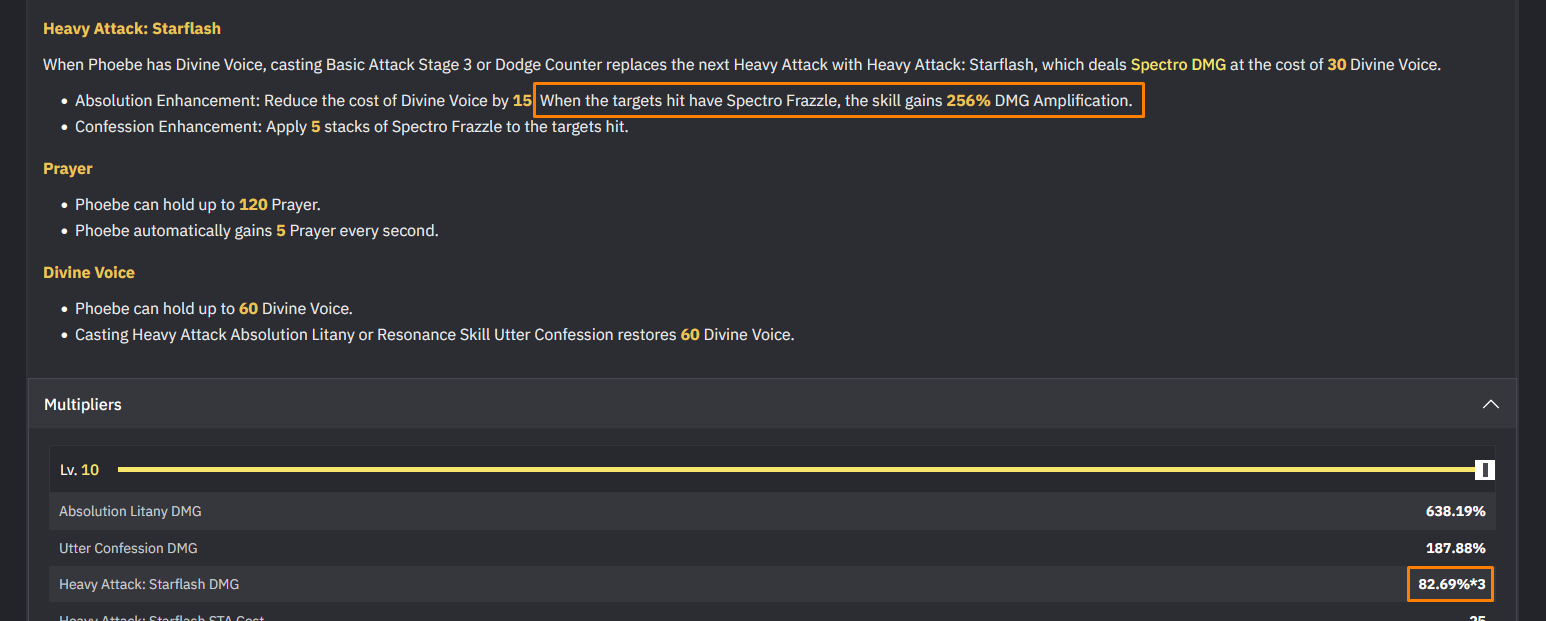Viewport: 1546px width, 621px height.
Task: Click the middle of the yellow level slider track
Action: click(x=798, y=469)
